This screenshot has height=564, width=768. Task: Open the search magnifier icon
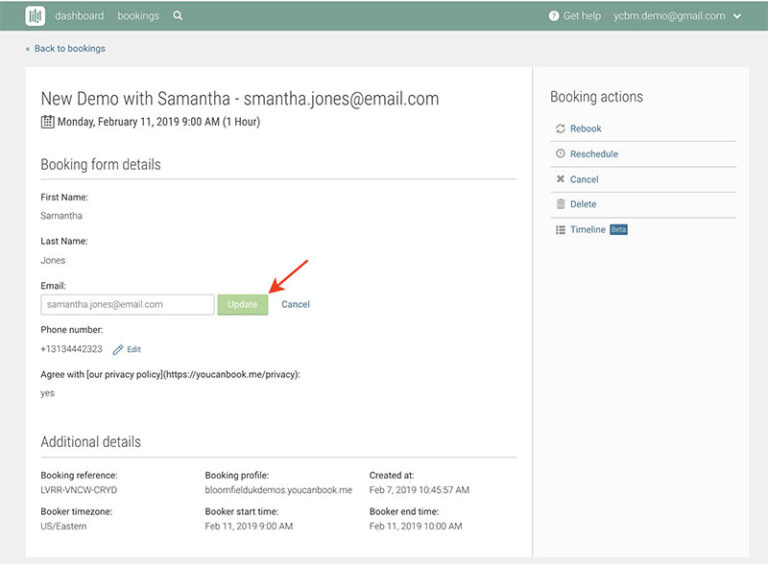pyautogui.click(x=178, y=16)
